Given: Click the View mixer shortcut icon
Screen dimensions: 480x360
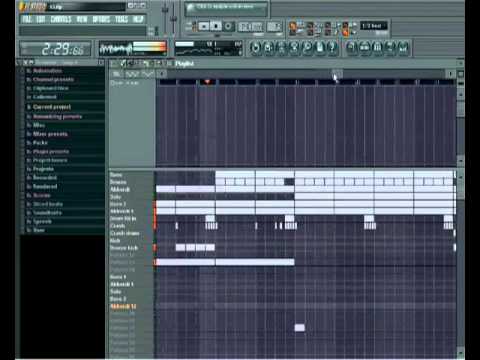Looking at the screenshot, I should pos(403,48).
